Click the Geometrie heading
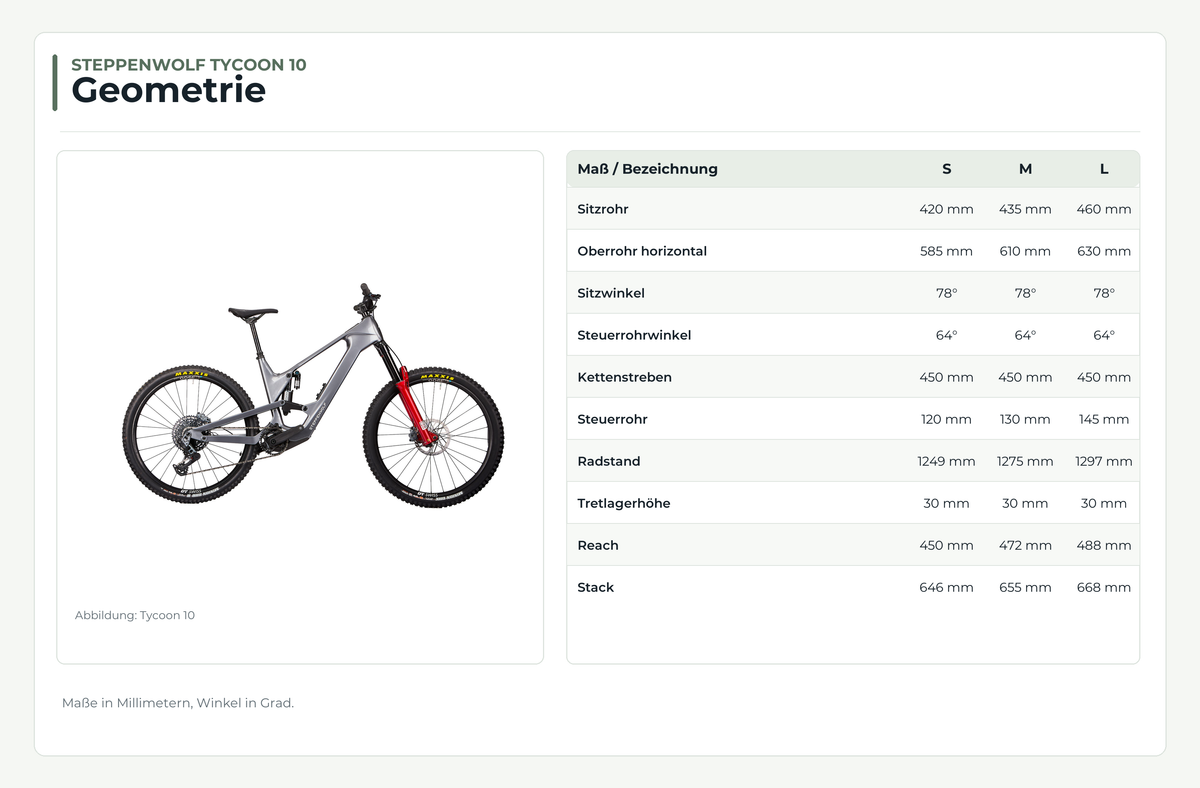1200x788 pixels. [168, 90]
